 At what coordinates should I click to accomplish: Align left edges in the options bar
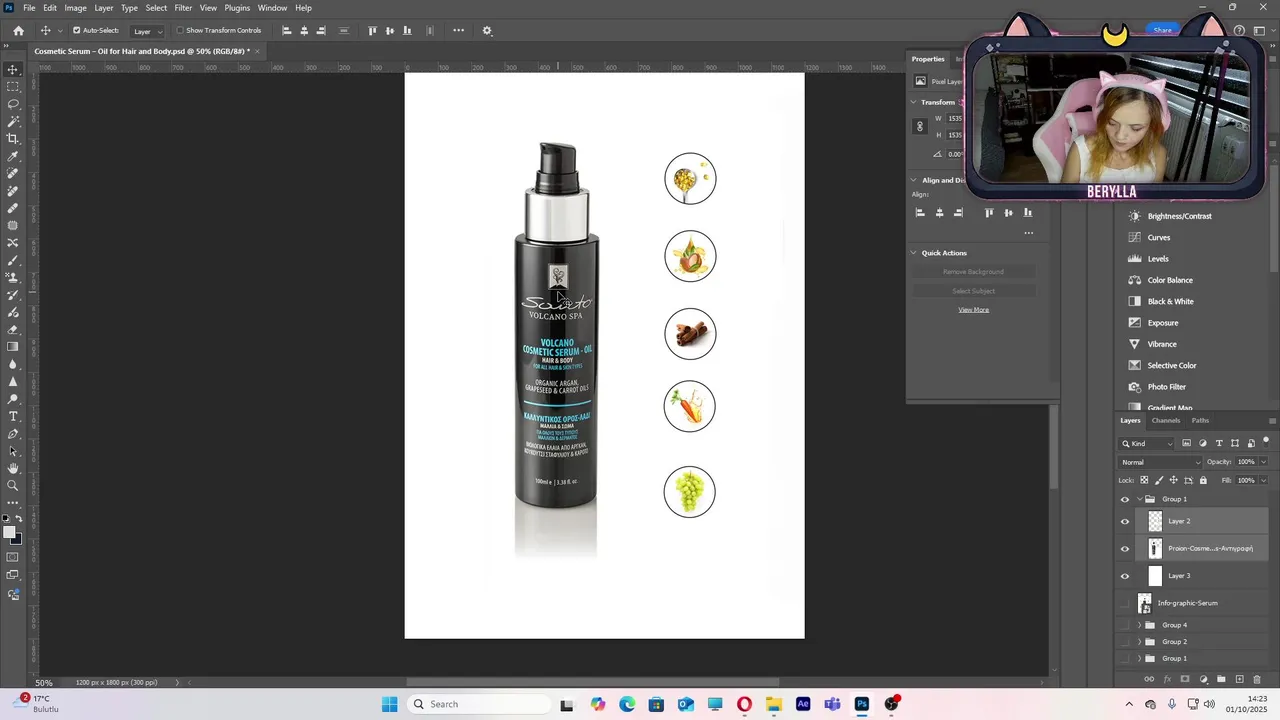click(x=286, y=30)
